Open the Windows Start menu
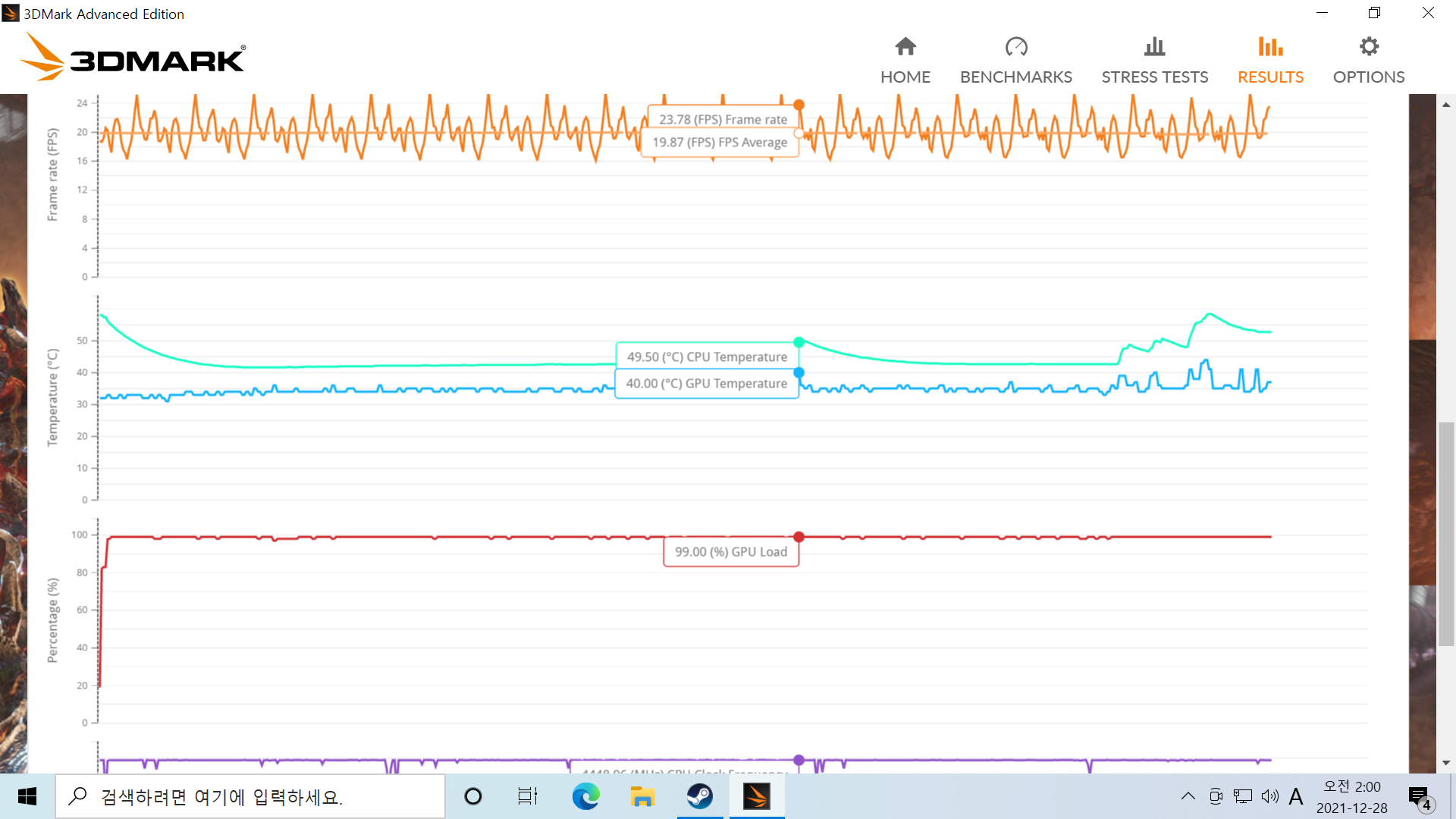Image resolution: width=1456 pixels, height=819 pixels. pos(27,796)
